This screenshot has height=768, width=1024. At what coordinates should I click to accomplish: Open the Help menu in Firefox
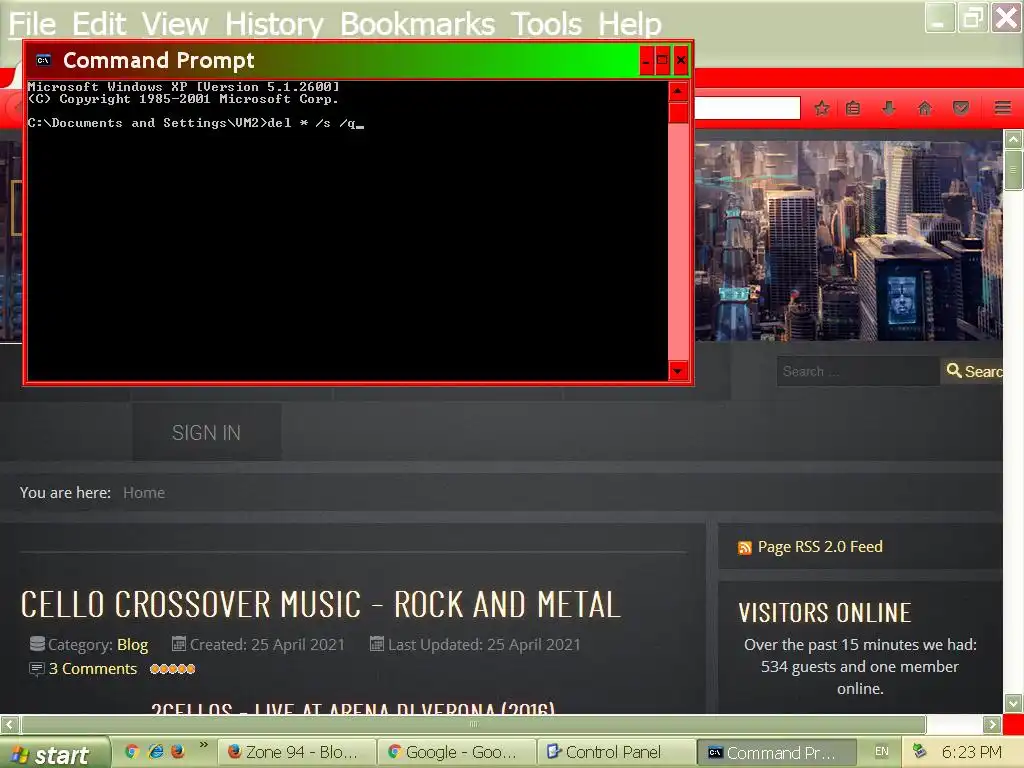tap(630, 24)
